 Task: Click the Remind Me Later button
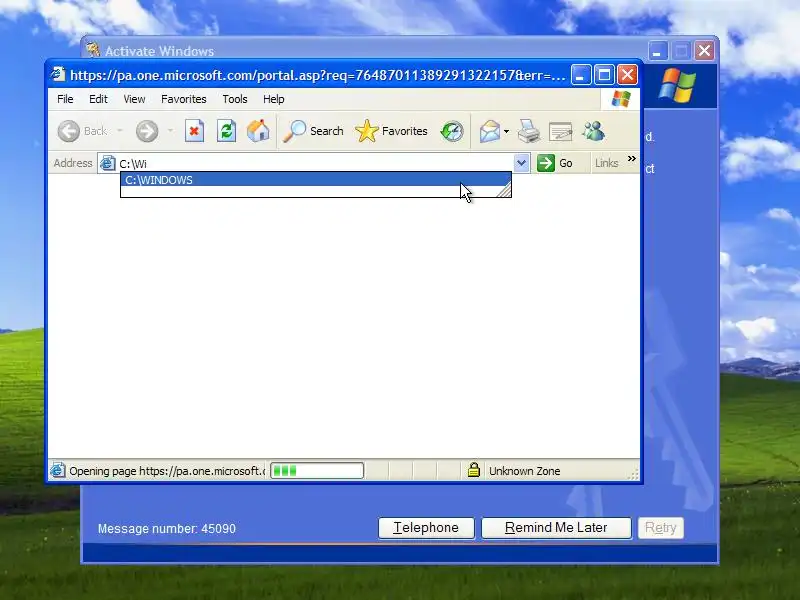pos(556,528)
